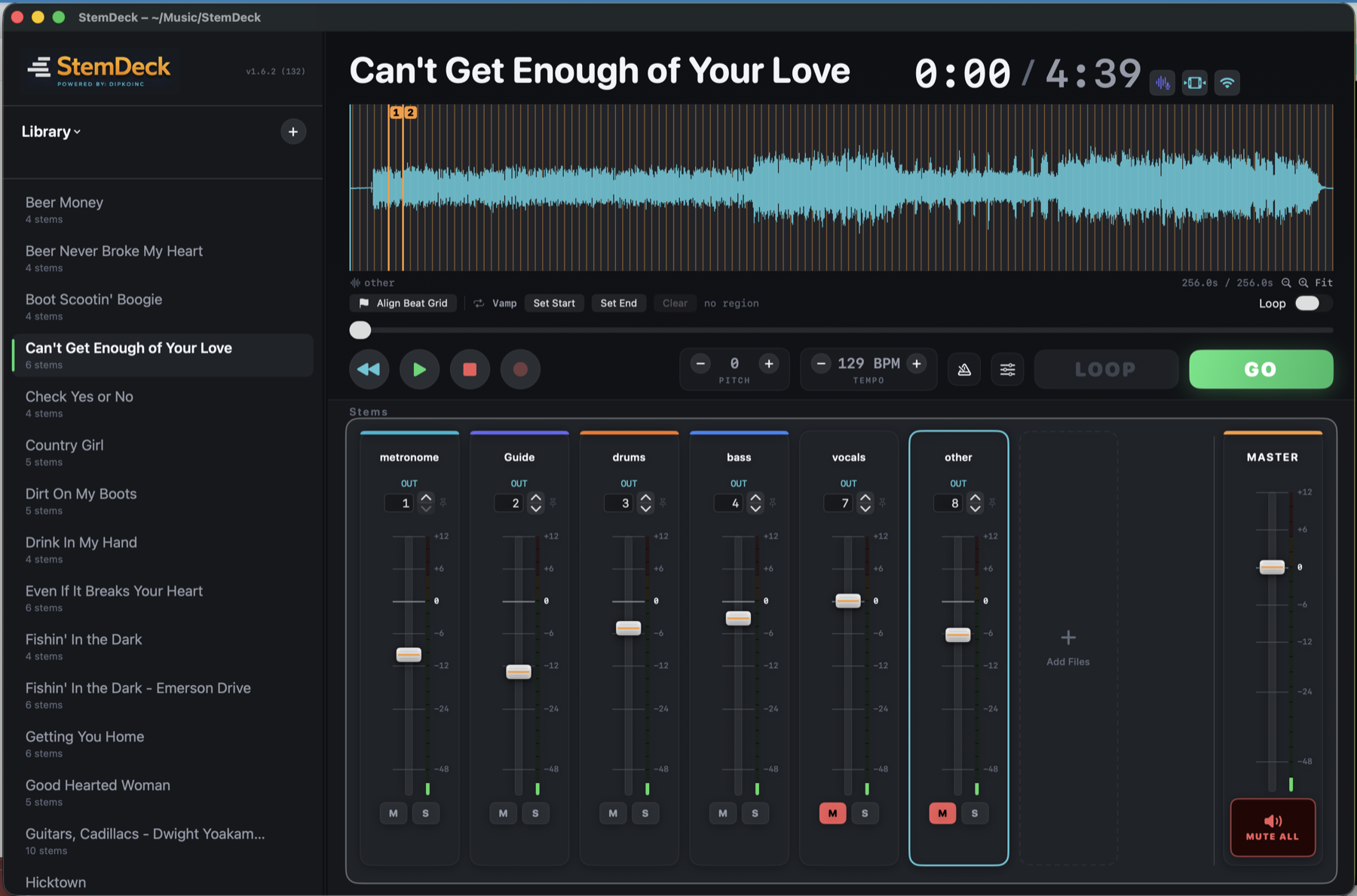
Task: Step the vocals output channel up
Action: pyautogui.click(x=865, y=497)
